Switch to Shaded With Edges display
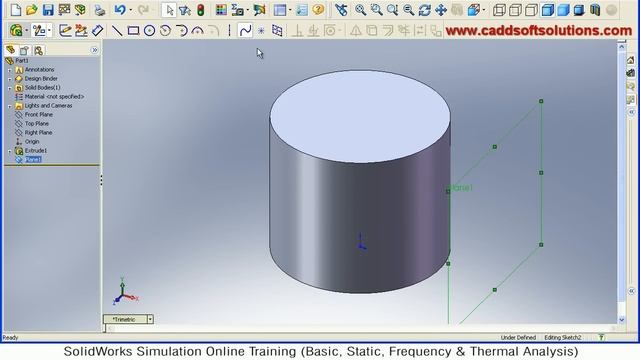The image size is (640, 360). click(547, 10)
